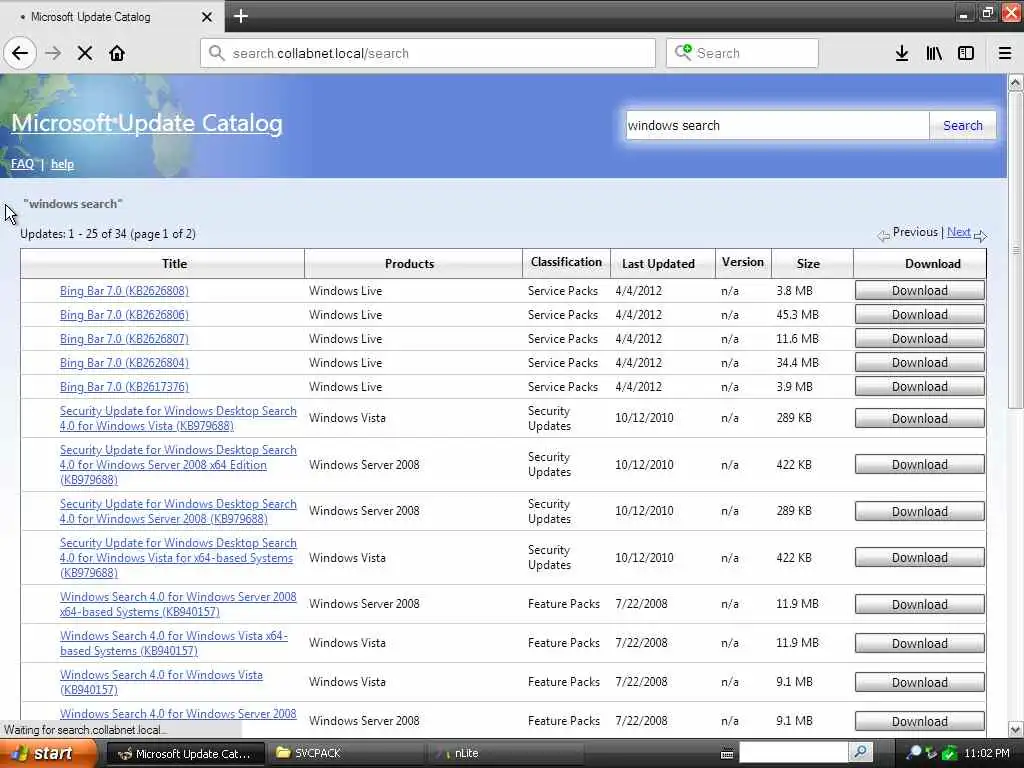Open Bing Bar 7.0 (KB2626804) link
The height and width of the screenshot is (768, 1024).
pos(124,363)
